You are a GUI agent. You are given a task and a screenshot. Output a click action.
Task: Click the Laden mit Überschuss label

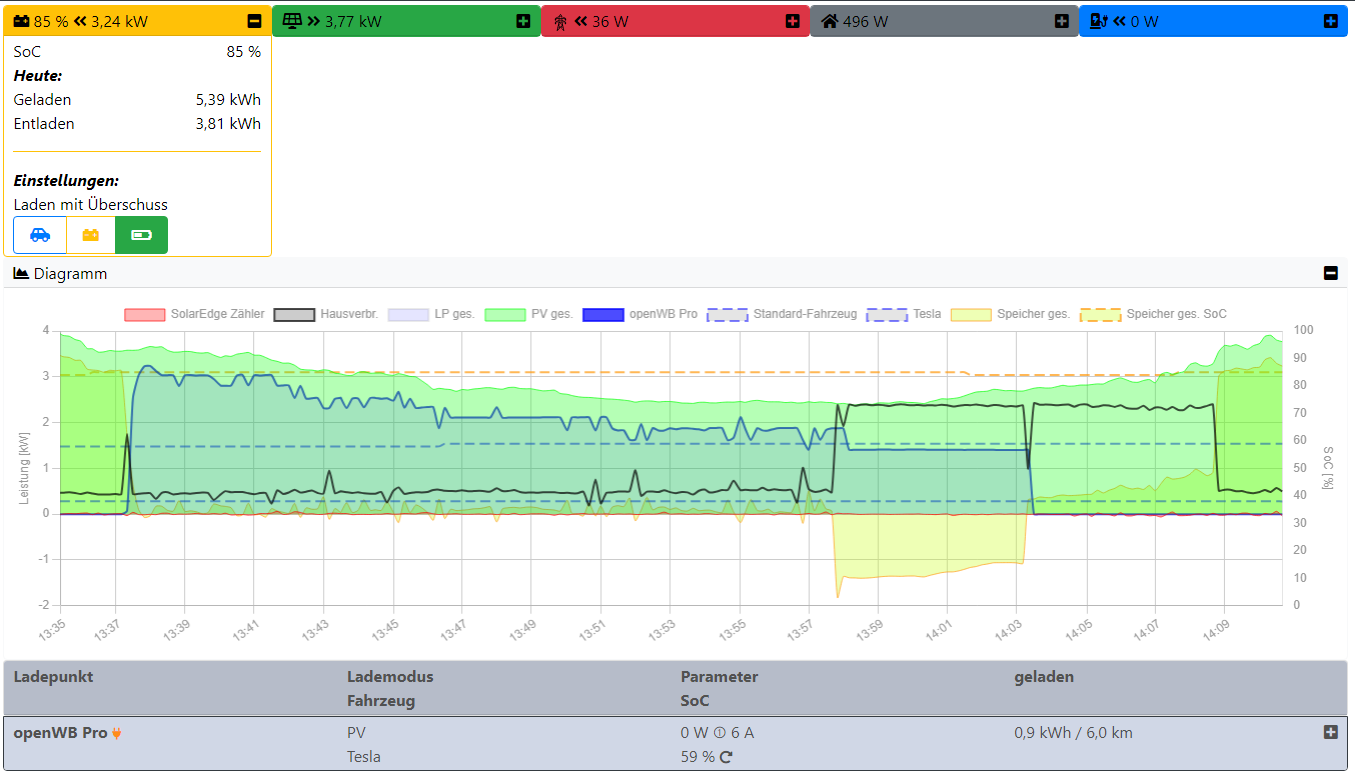point(91,205)
